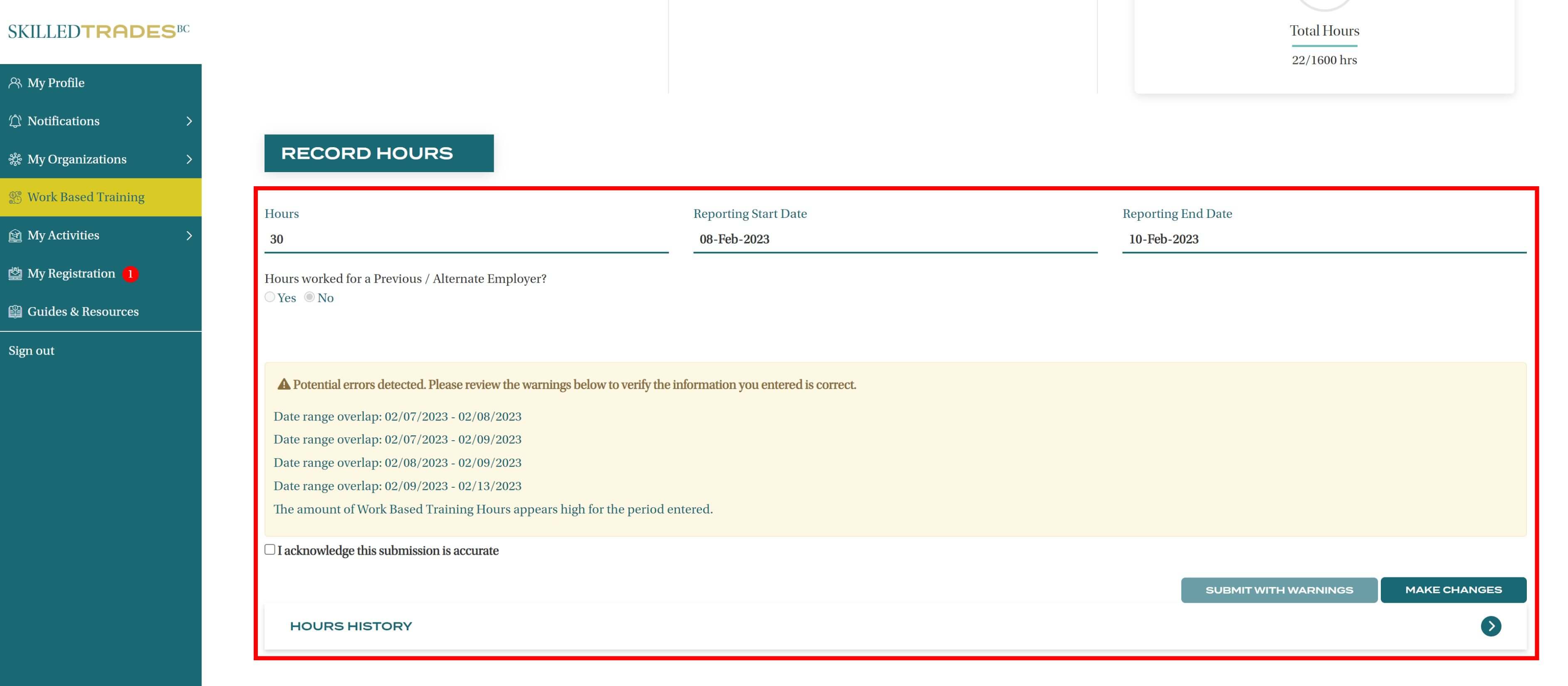Click the My Profile person icon

pos(15,83)
